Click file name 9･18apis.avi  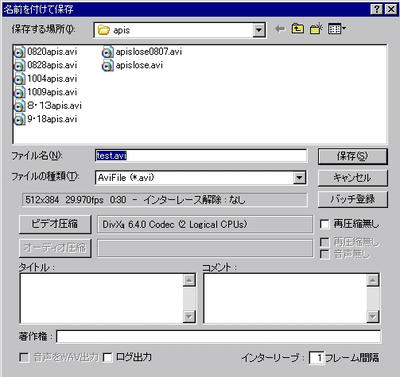pyautogui.click(x=52, y=119)
